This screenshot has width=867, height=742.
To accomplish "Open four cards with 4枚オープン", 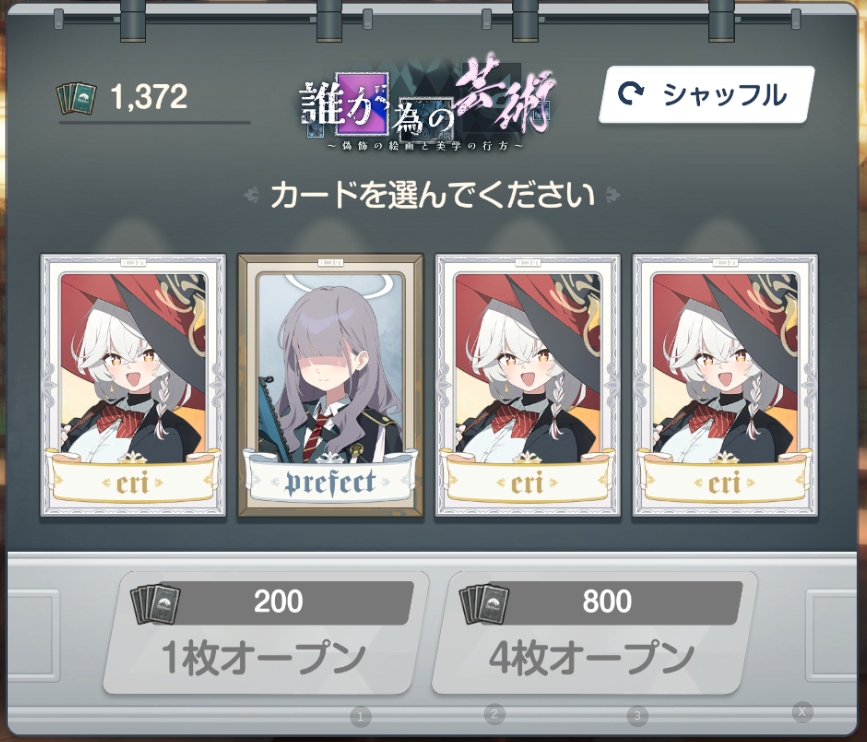I will coord(594,633).
